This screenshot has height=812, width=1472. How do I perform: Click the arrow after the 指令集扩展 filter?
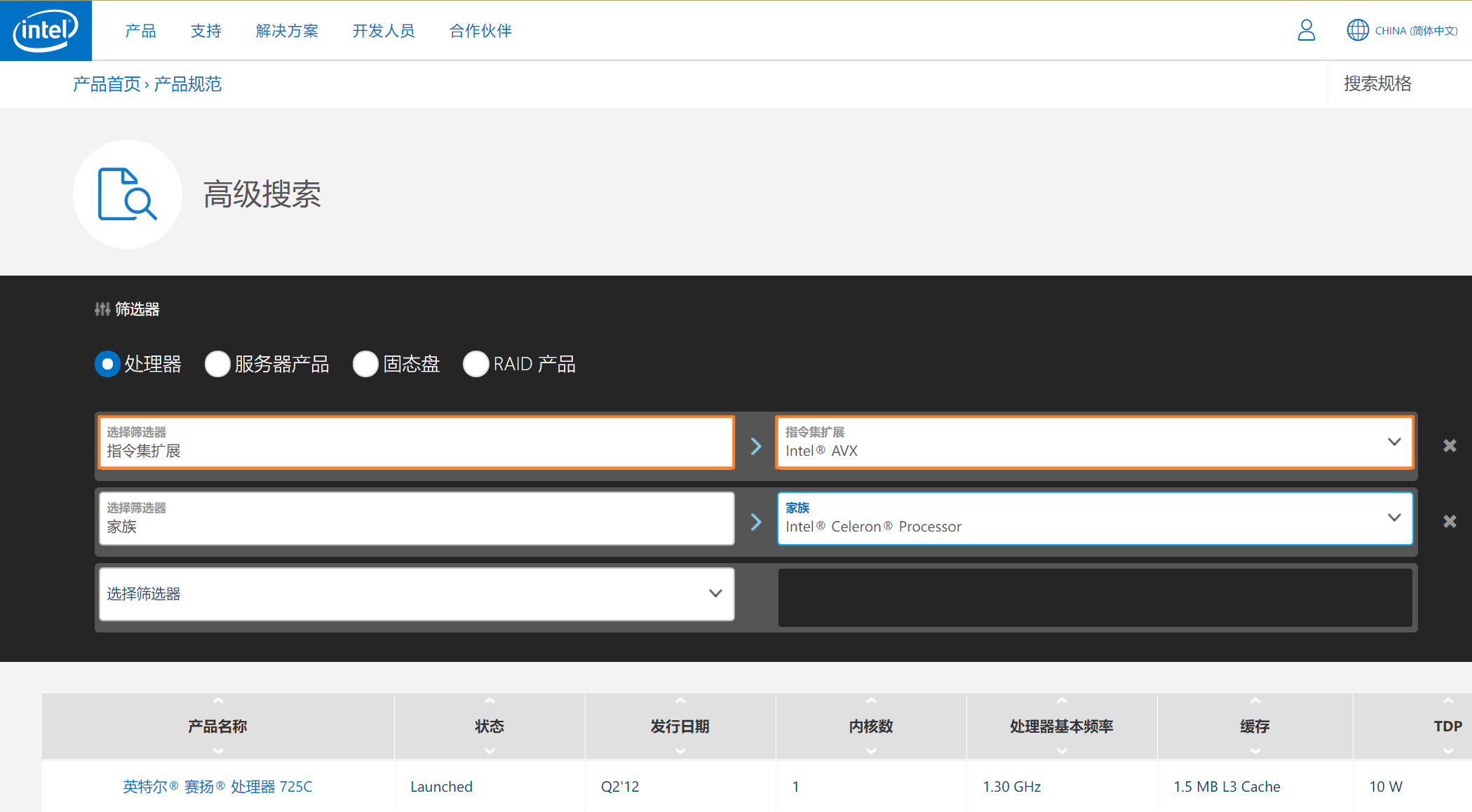click(756, 446)
